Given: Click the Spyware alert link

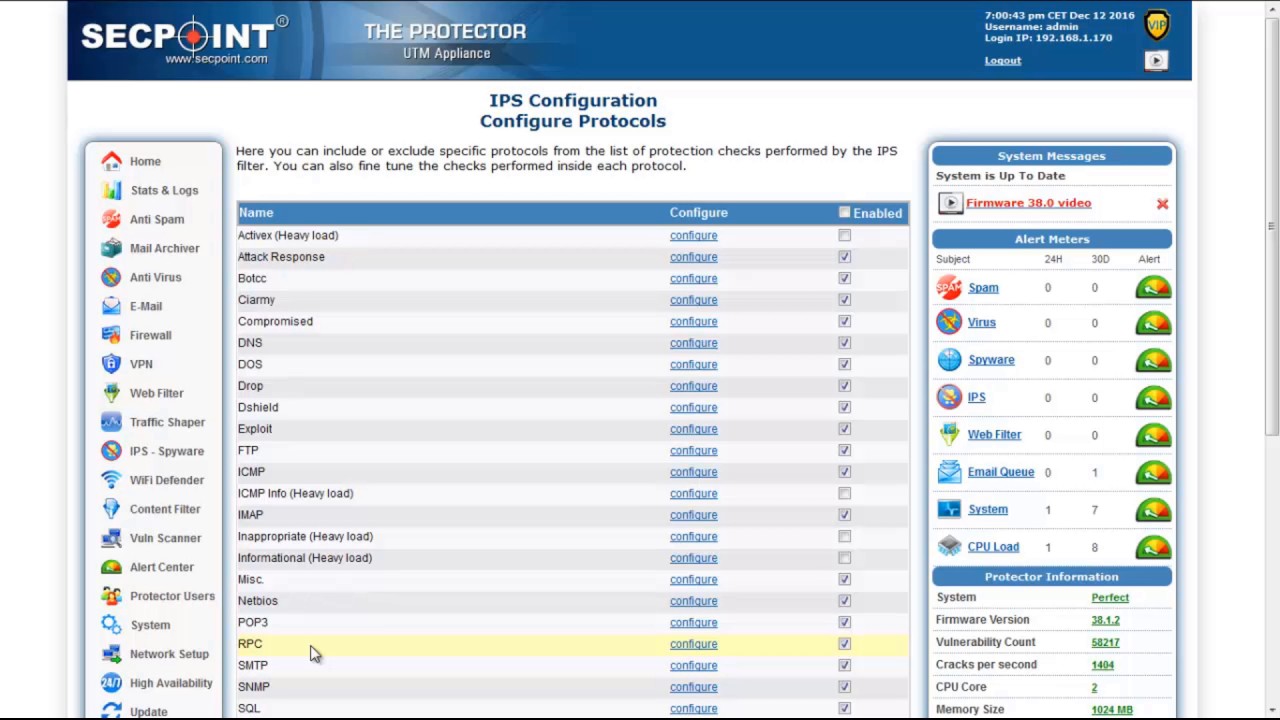Looking at the screenshot, I should coord(991,360).
